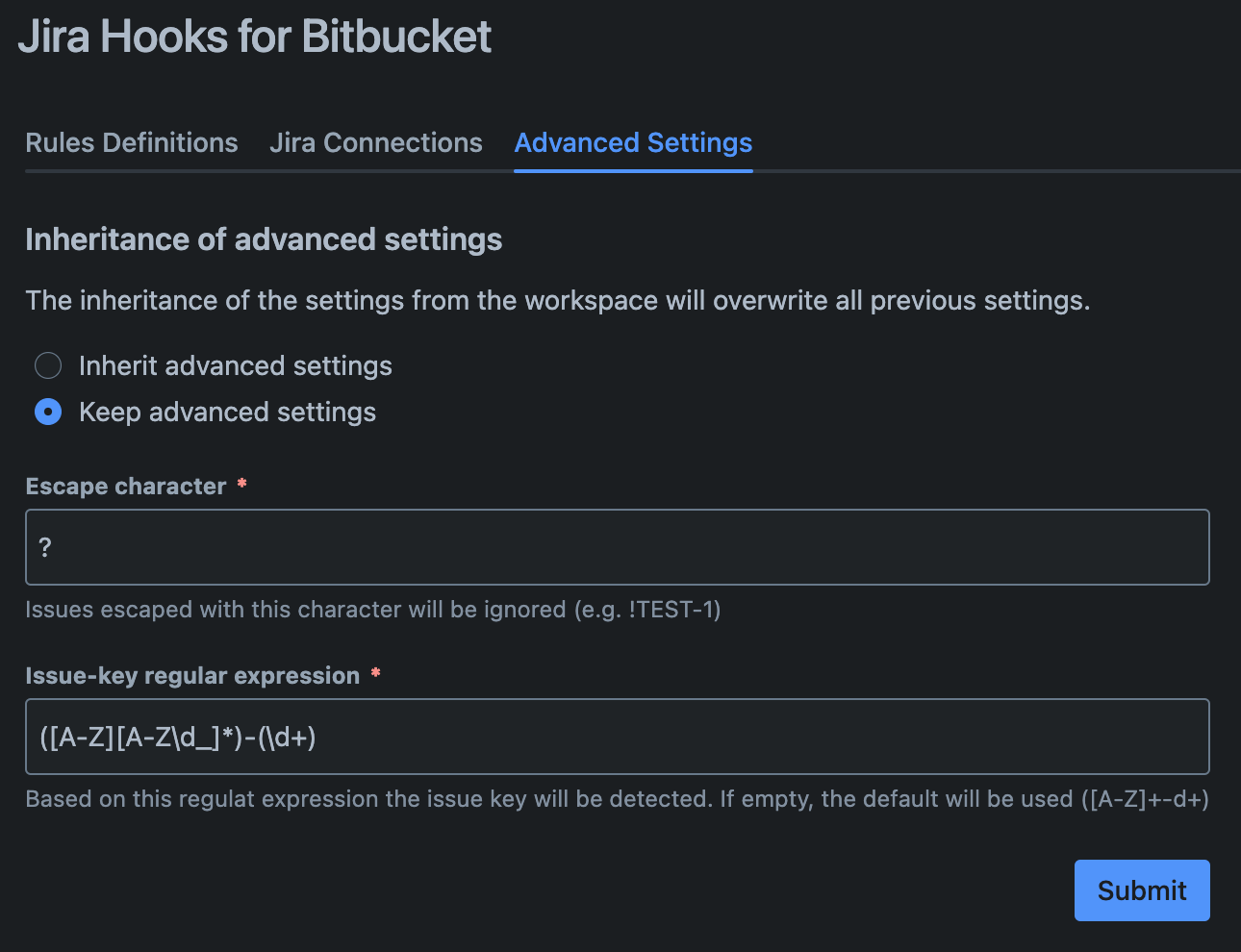Focus the Escape character input field

pos(617,547)
